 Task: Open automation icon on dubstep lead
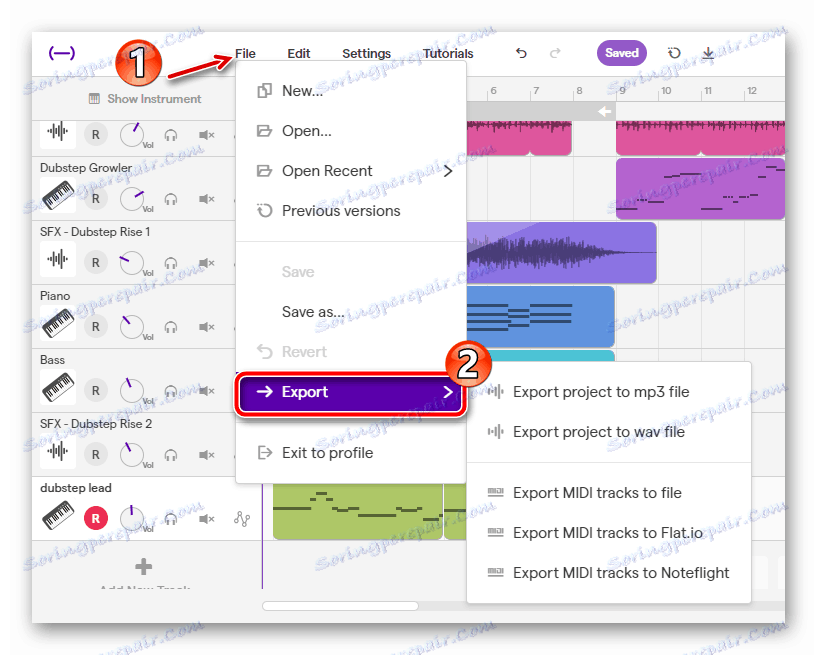pos(242,518)
